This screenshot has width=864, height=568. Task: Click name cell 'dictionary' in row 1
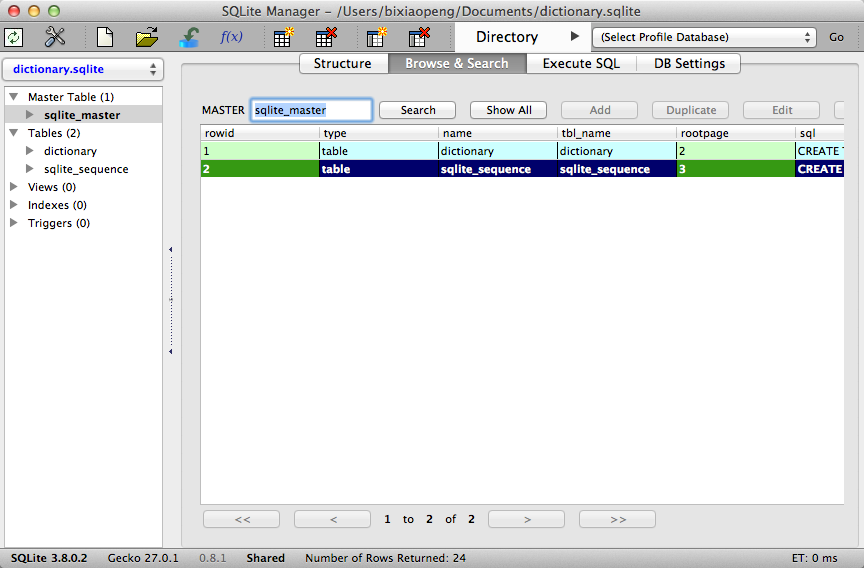(498, 151)
